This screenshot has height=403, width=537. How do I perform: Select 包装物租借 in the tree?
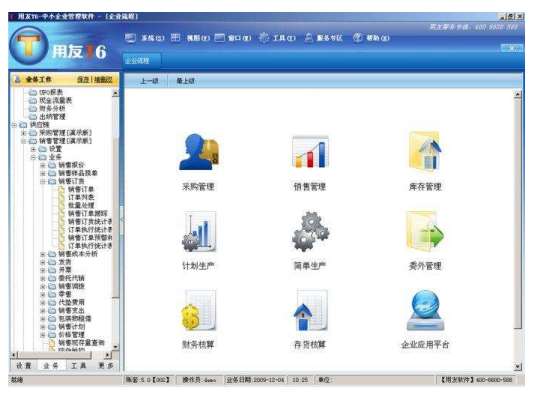pyautogui.click(x=75, y=318)
